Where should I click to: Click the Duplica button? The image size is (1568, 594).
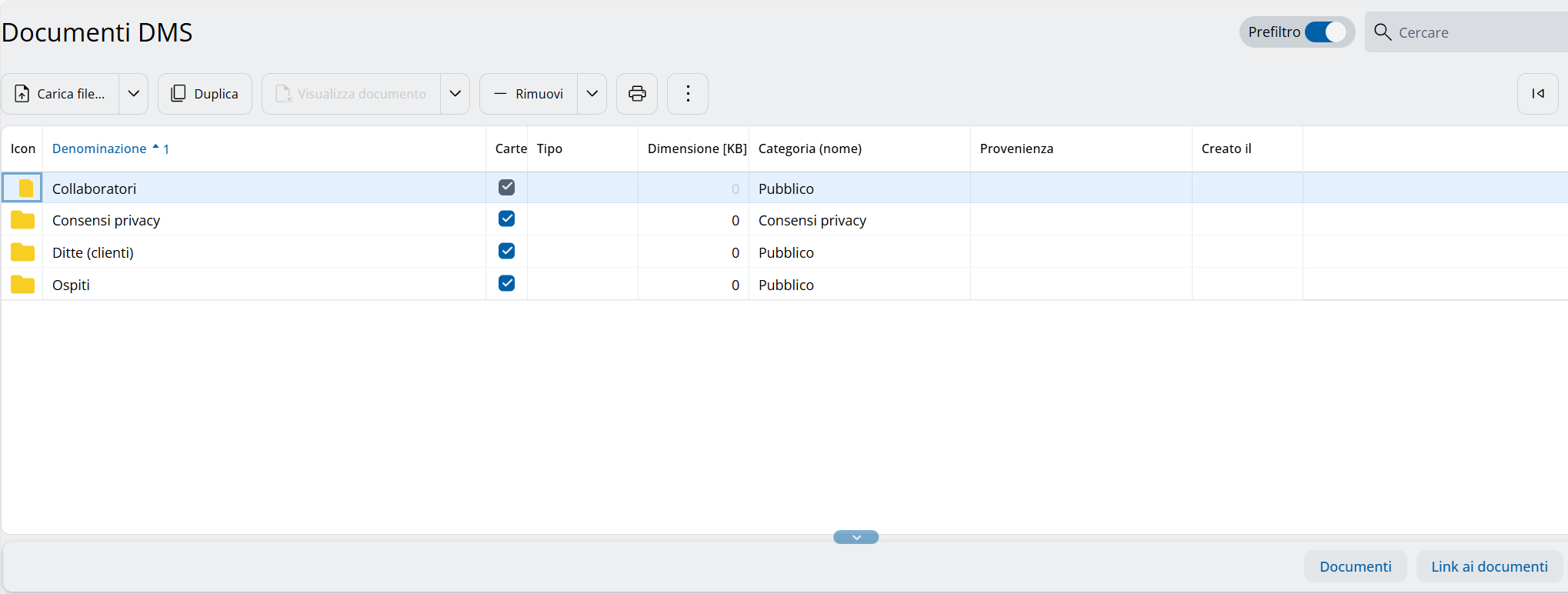click(x=205, y=94)
